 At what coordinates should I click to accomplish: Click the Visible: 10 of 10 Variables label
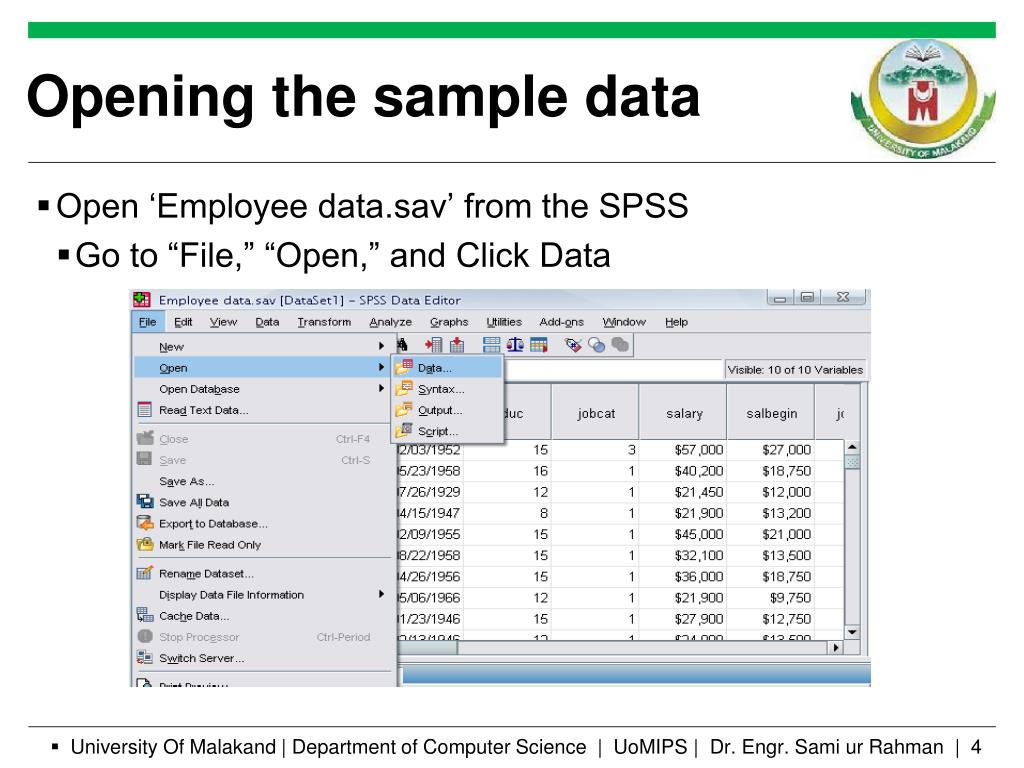tap(795, 370)
